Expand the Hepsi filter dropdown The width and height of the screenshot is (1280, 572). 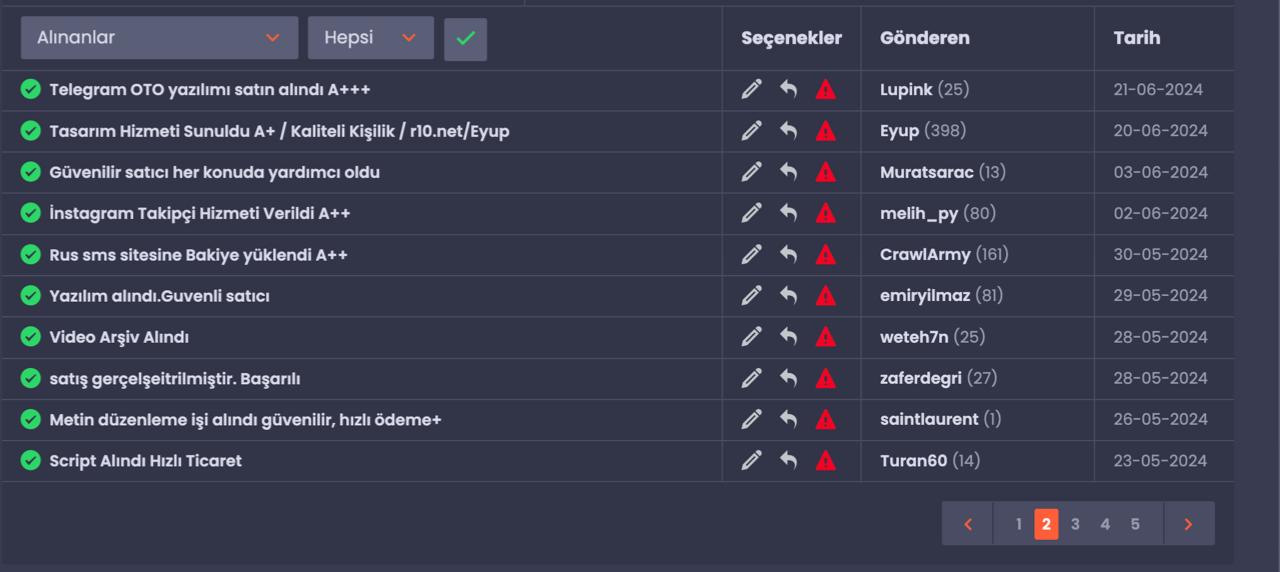tap(371, 38)
